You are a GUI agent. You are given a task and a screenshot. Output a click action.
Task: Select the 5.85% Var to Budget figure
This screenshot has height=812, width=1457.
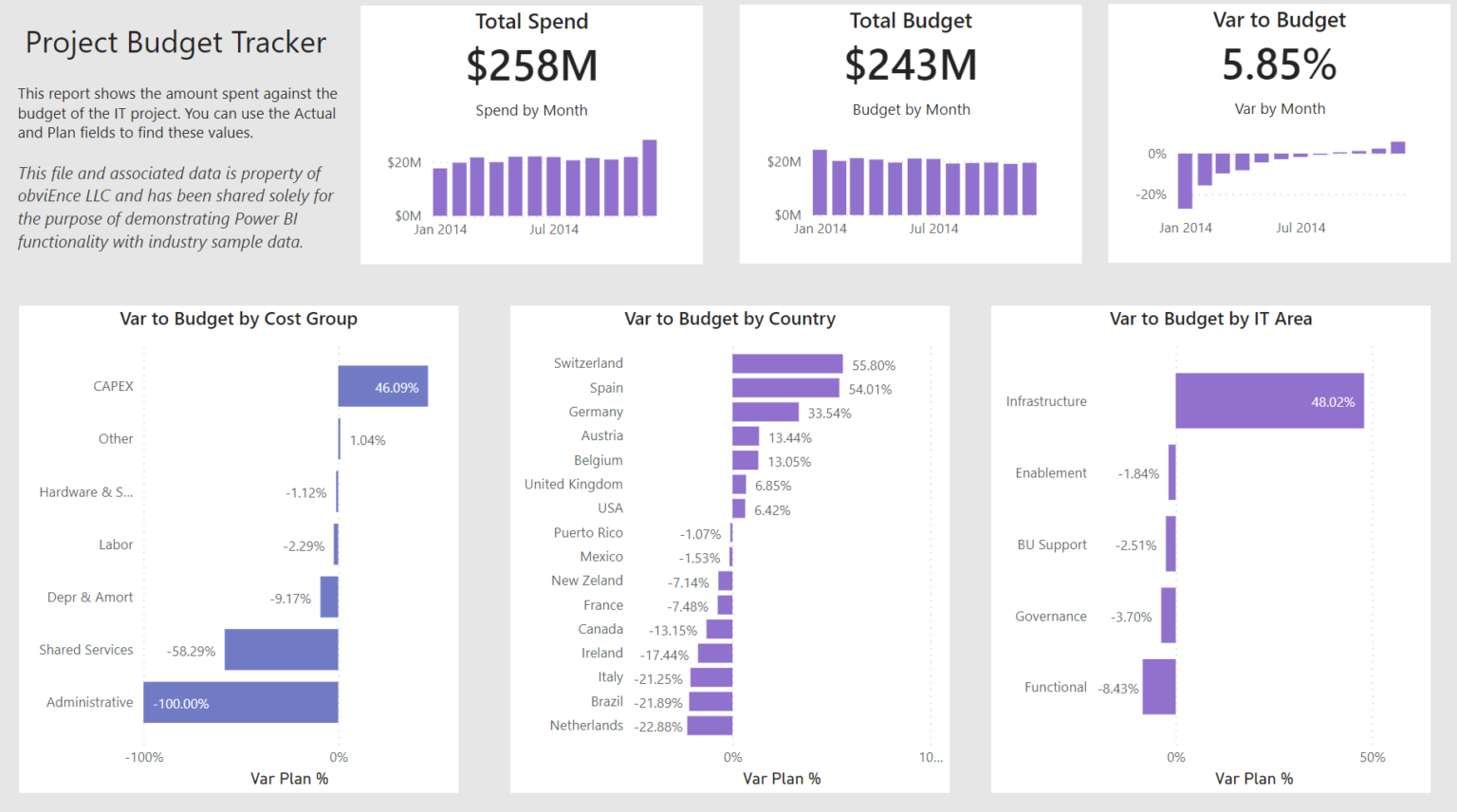[x=1279, y=65]
